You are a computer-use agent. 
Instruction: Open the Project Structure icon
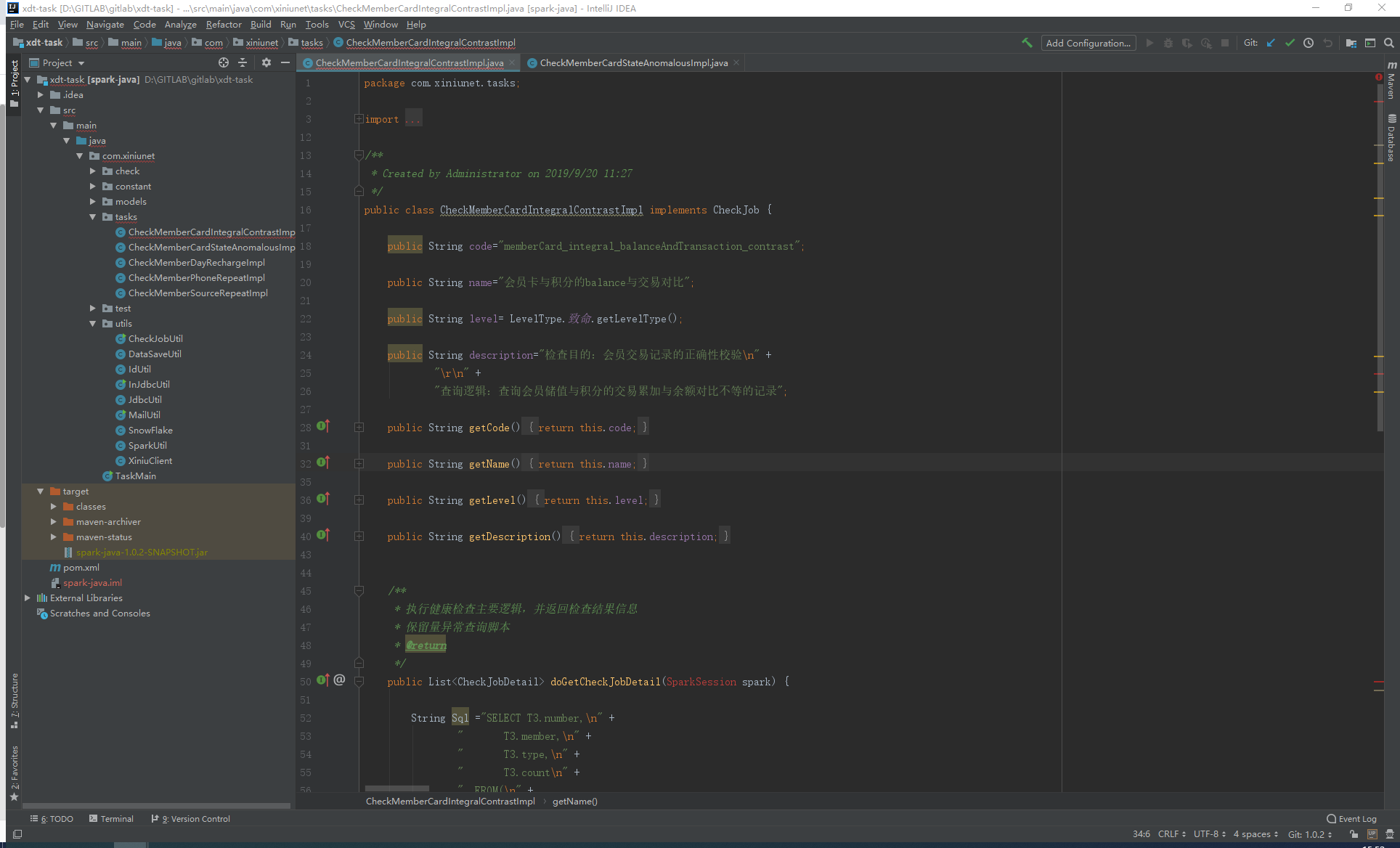tap(1351, 43)
